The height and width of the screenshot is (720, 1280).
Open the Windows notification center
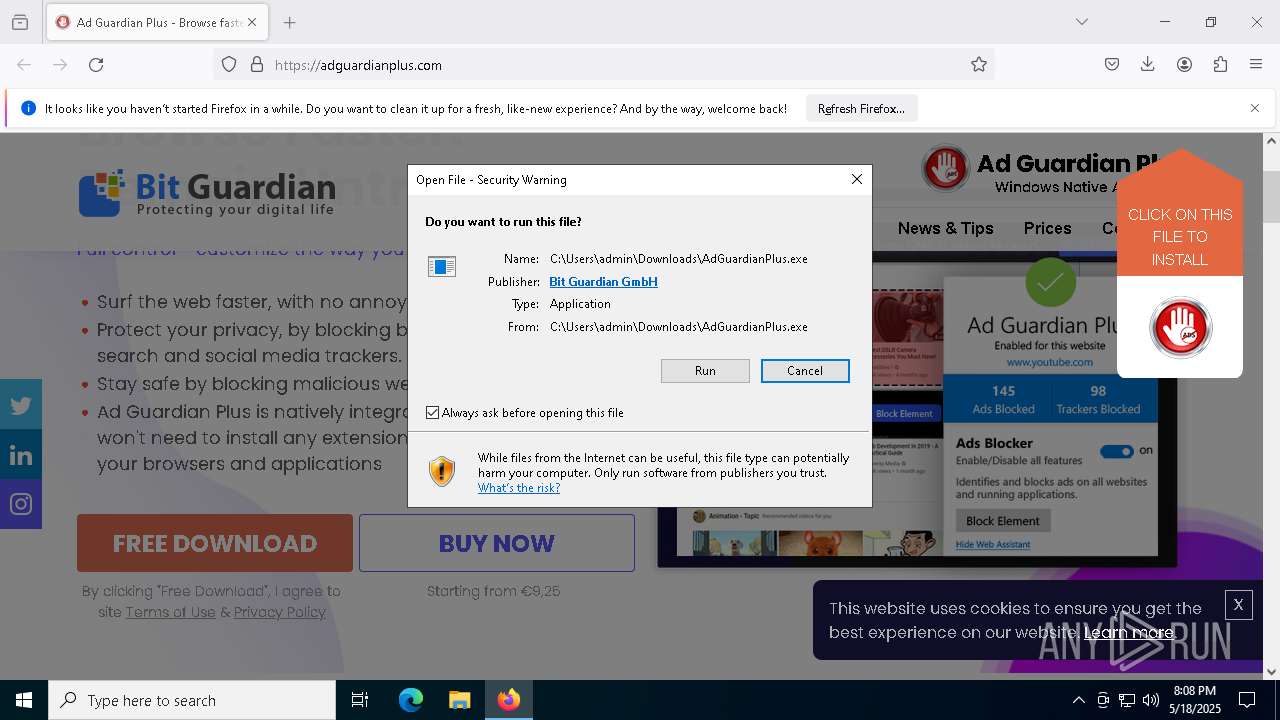(x=1247, y=700)
